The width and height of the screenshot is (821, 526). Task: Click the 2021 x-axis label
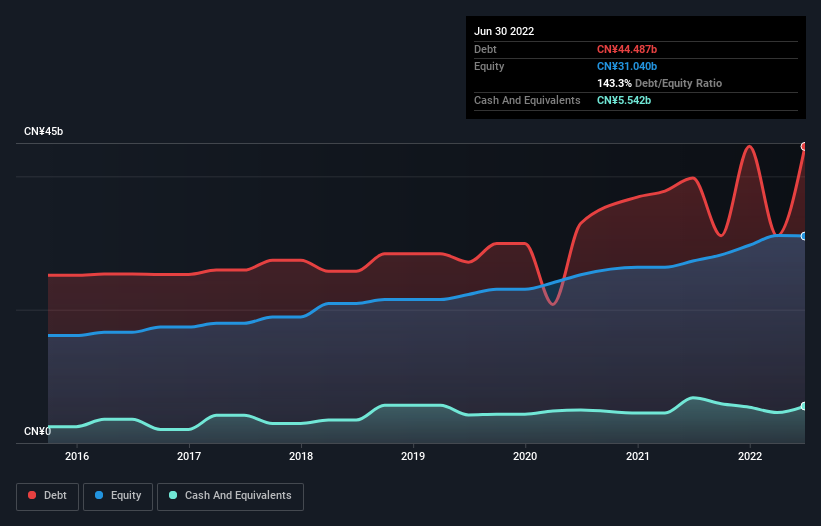click(638, 456)
